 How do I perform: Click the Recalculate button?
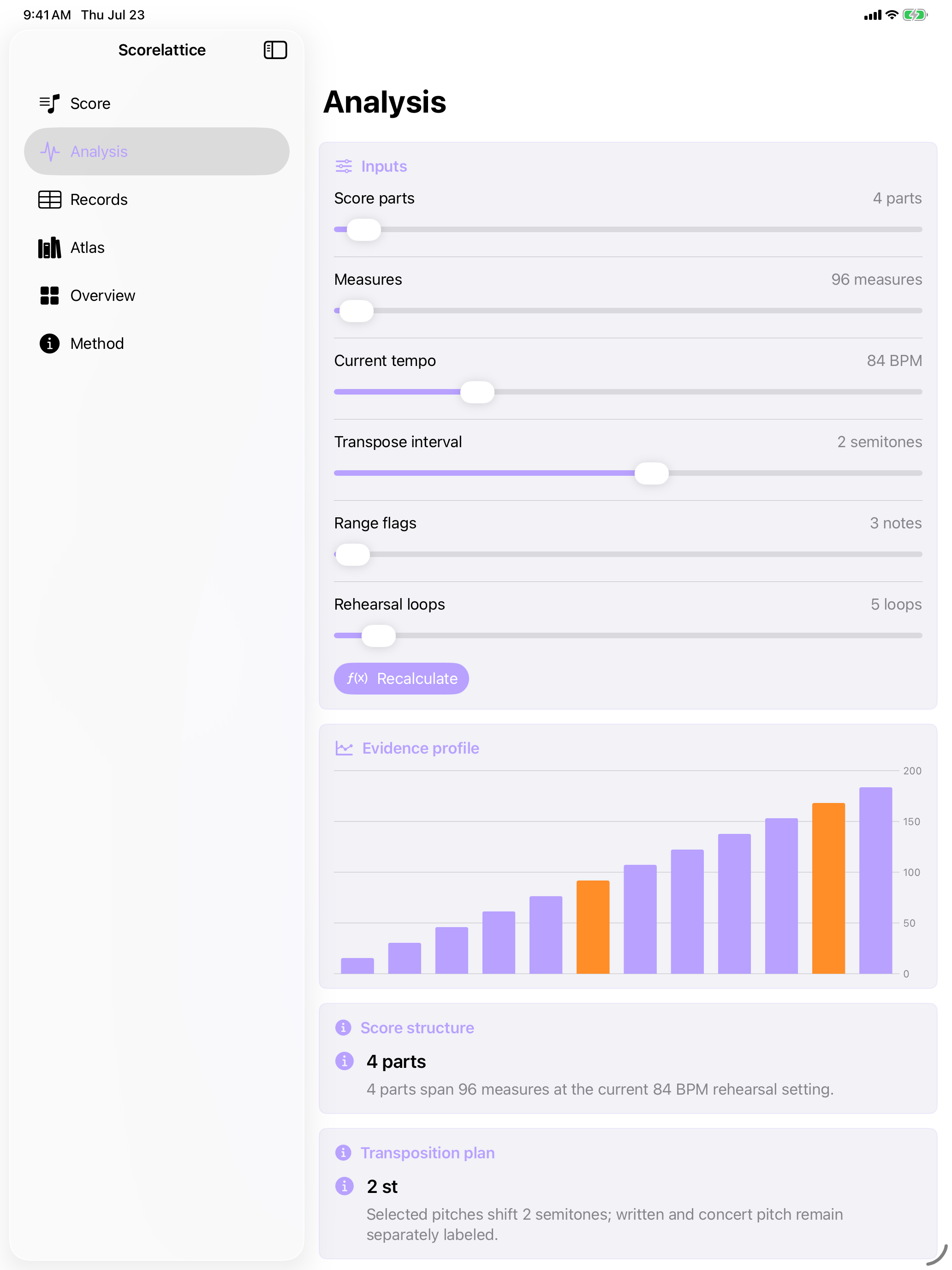(x=401, y=679)
